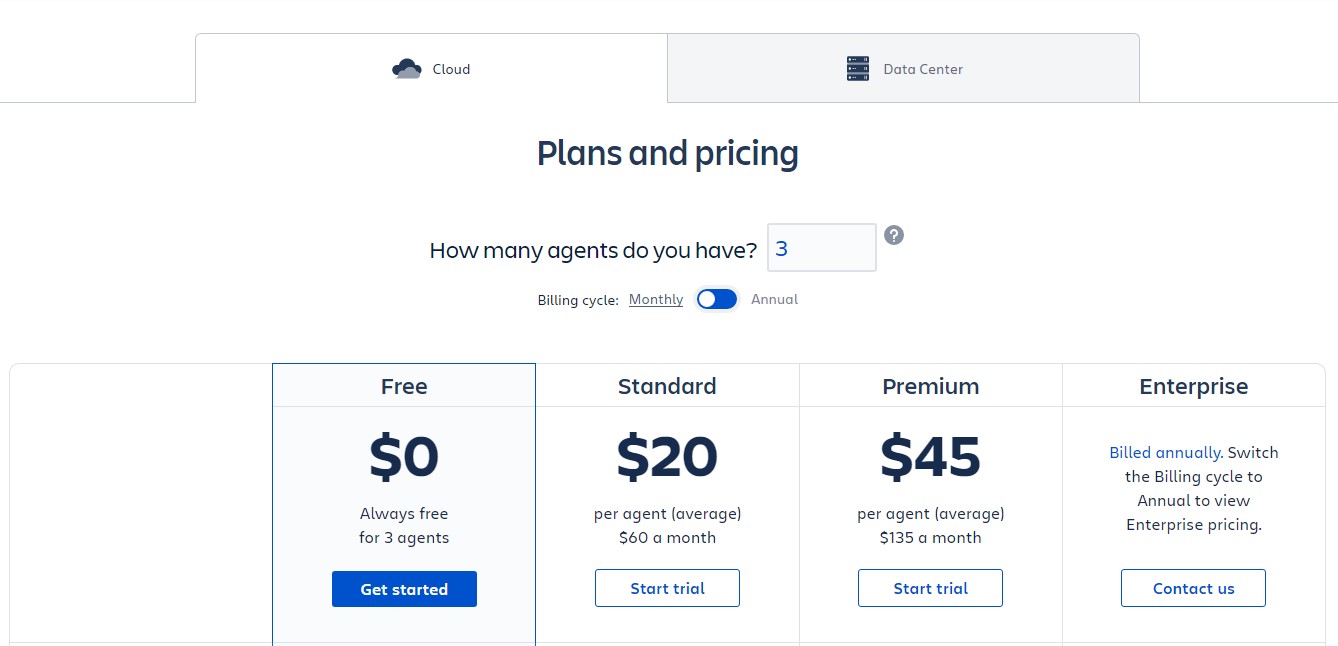Click the $45 Premium price
This screenshot has height=646, width=1338.
[930, 457]
